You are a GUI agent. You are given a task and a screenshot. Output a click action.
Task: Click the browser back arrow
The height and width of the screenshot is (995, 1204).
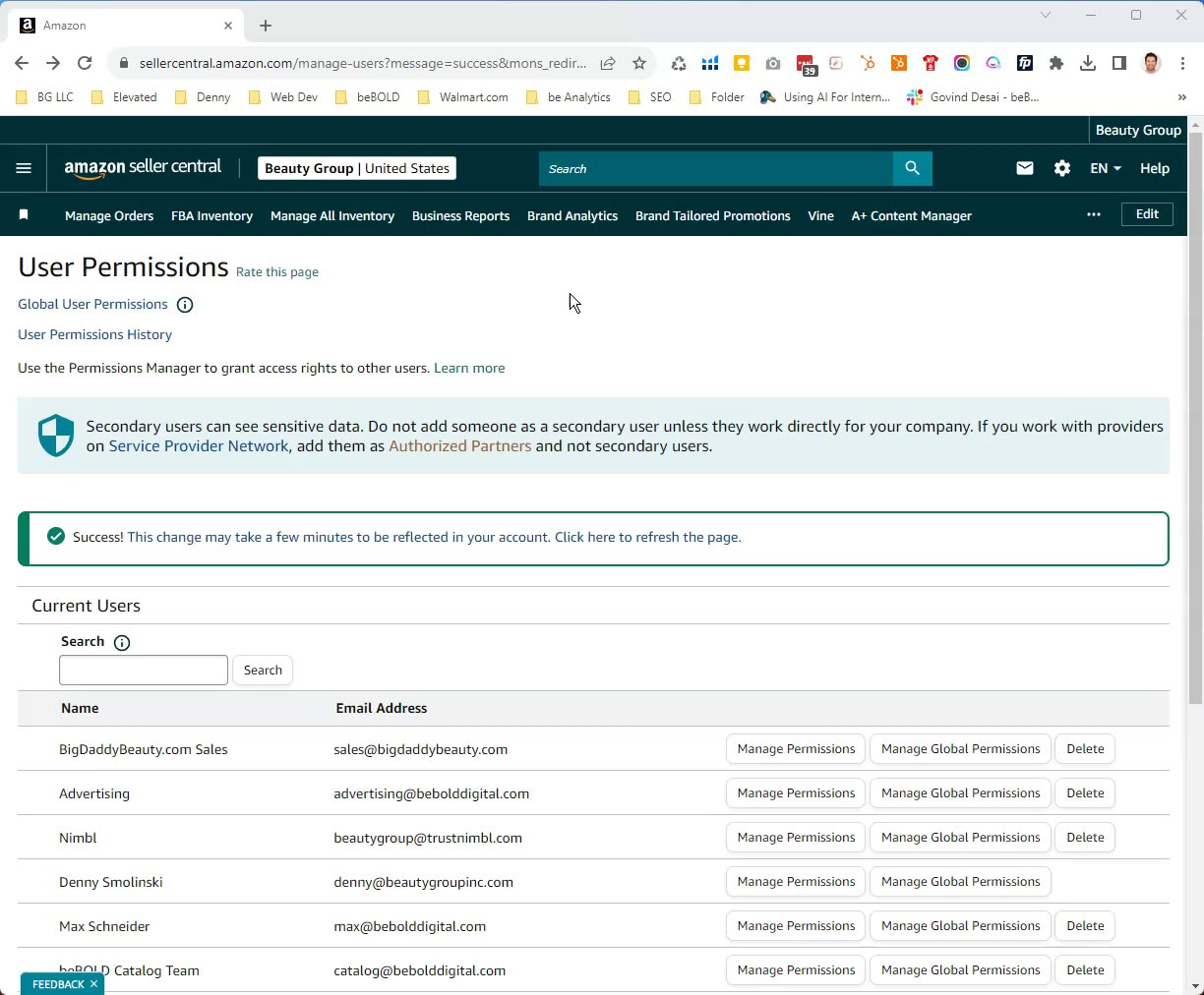tap(22, 63)
